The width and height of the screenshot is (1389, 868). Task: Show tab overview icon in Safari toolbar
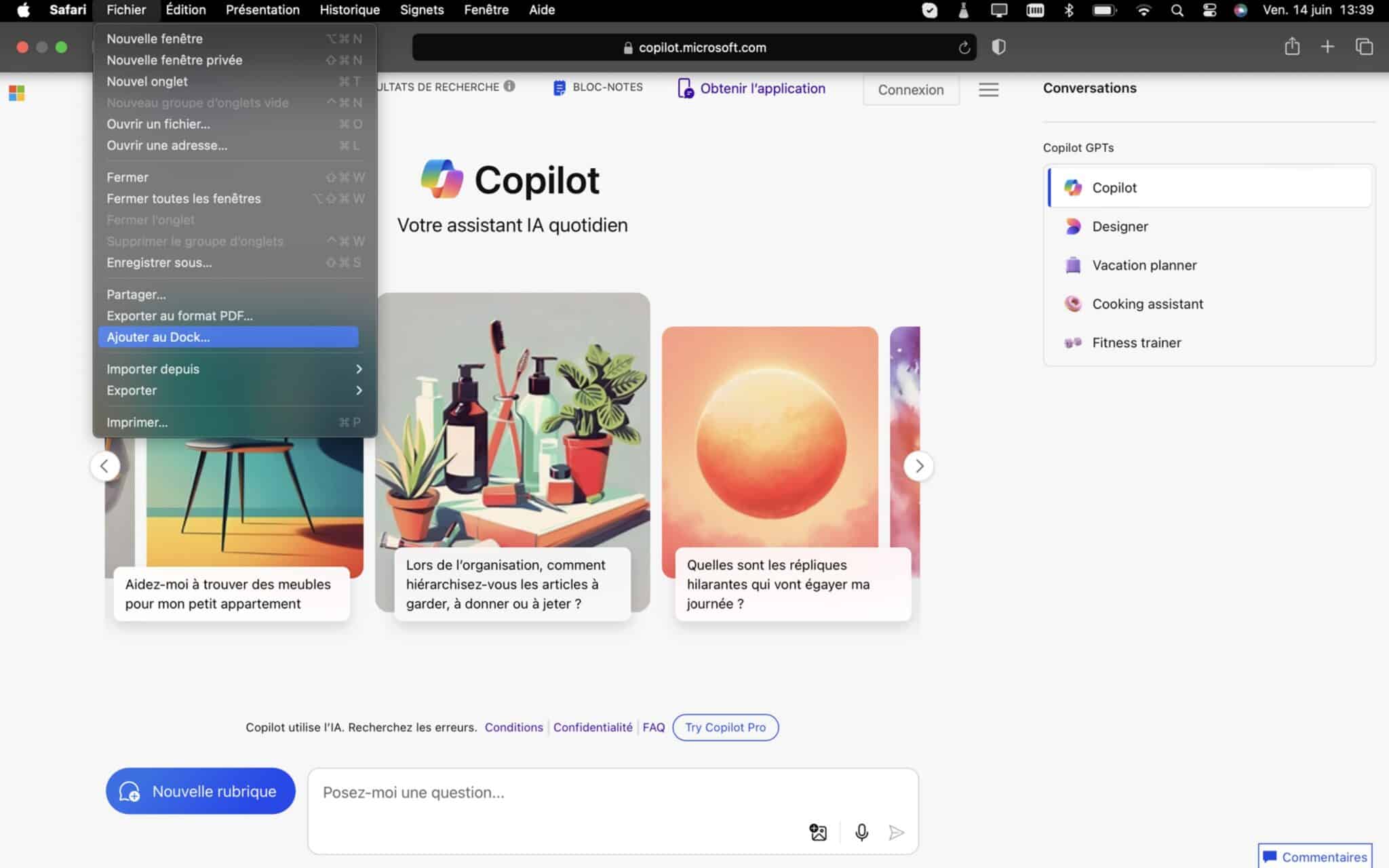click(1364, 47)
